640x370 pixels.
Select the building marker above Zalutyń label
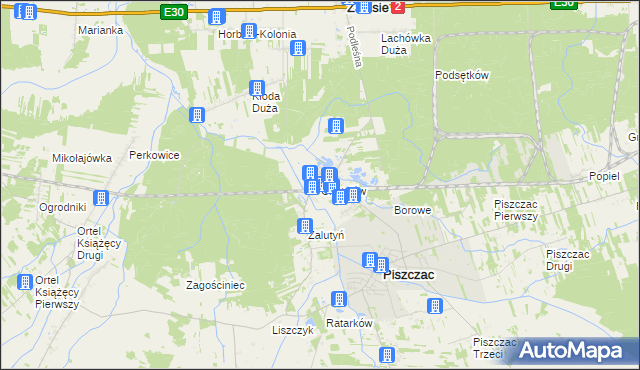(x=305, y=226)
